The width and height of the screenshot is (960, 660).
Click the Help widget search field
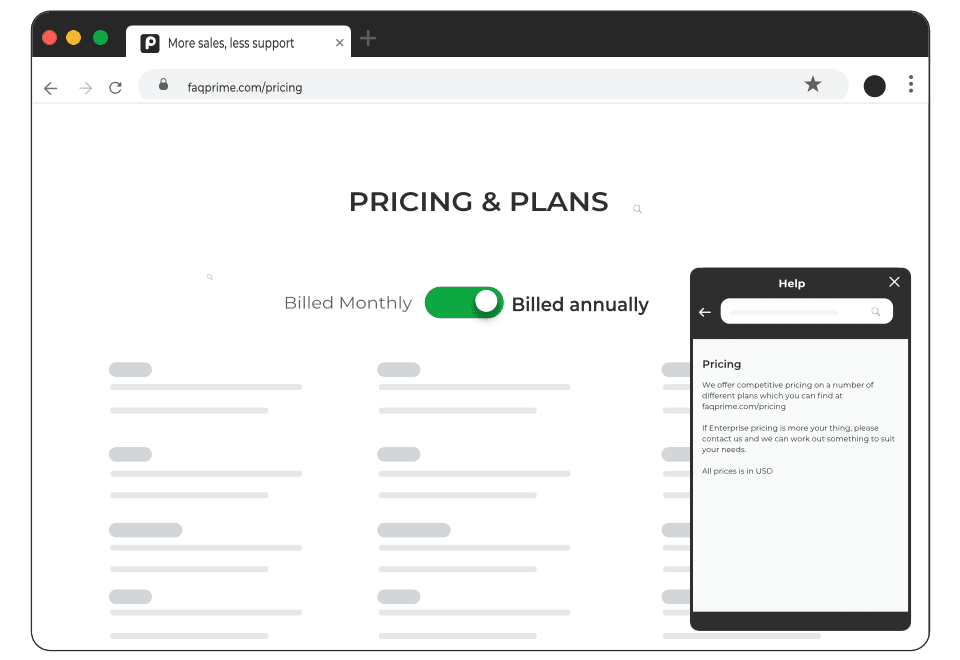[806, 312]
